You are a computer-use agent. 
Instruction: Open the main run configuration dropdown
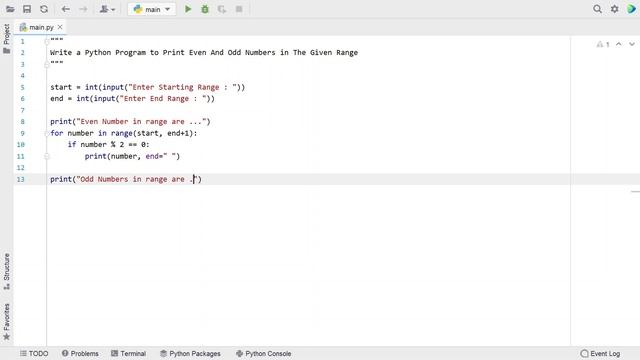pyautogui.click(x=151, y=9)
